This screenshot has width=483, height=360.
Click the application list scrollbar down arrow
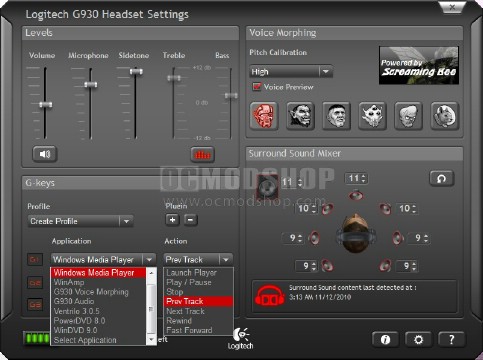151,340
